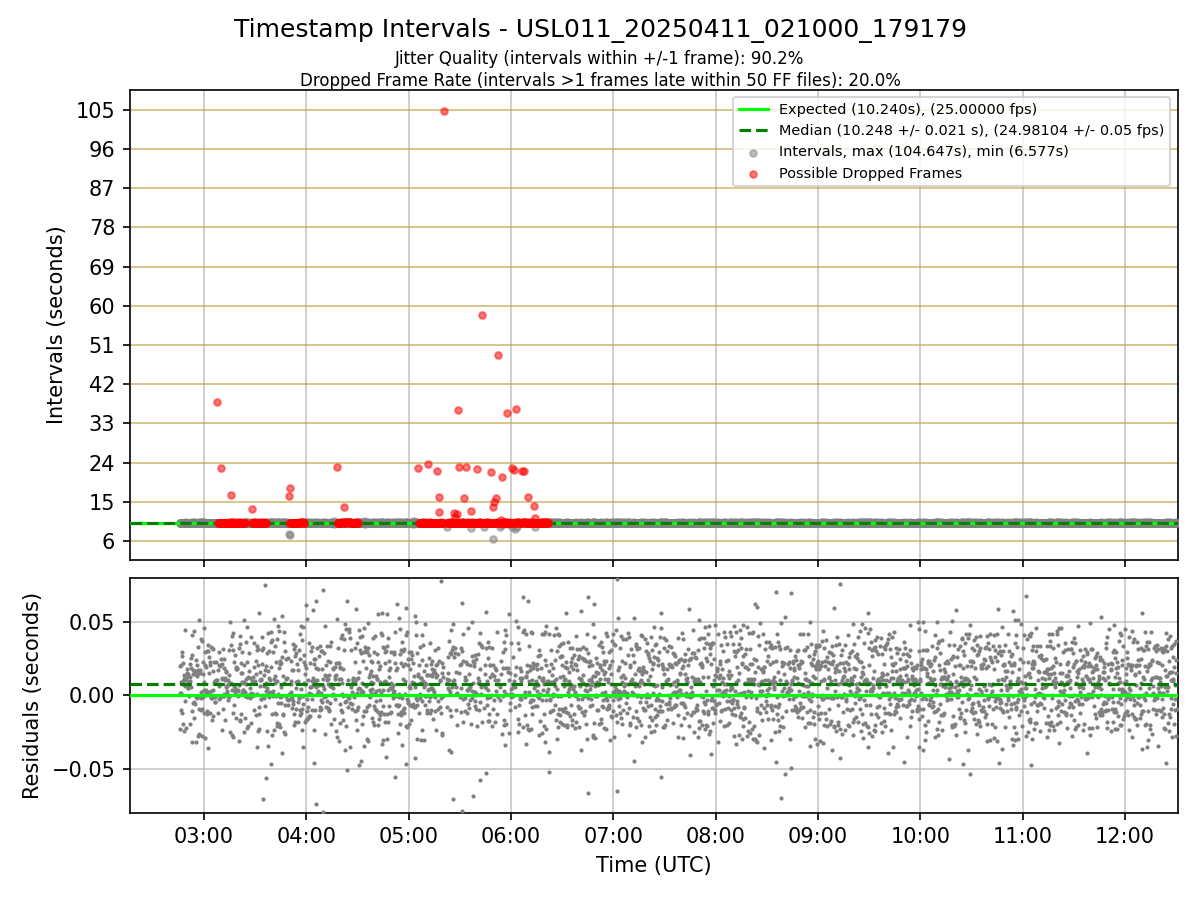
Task: Click the gray dot marker in legend
Action: tap(754, 152)
